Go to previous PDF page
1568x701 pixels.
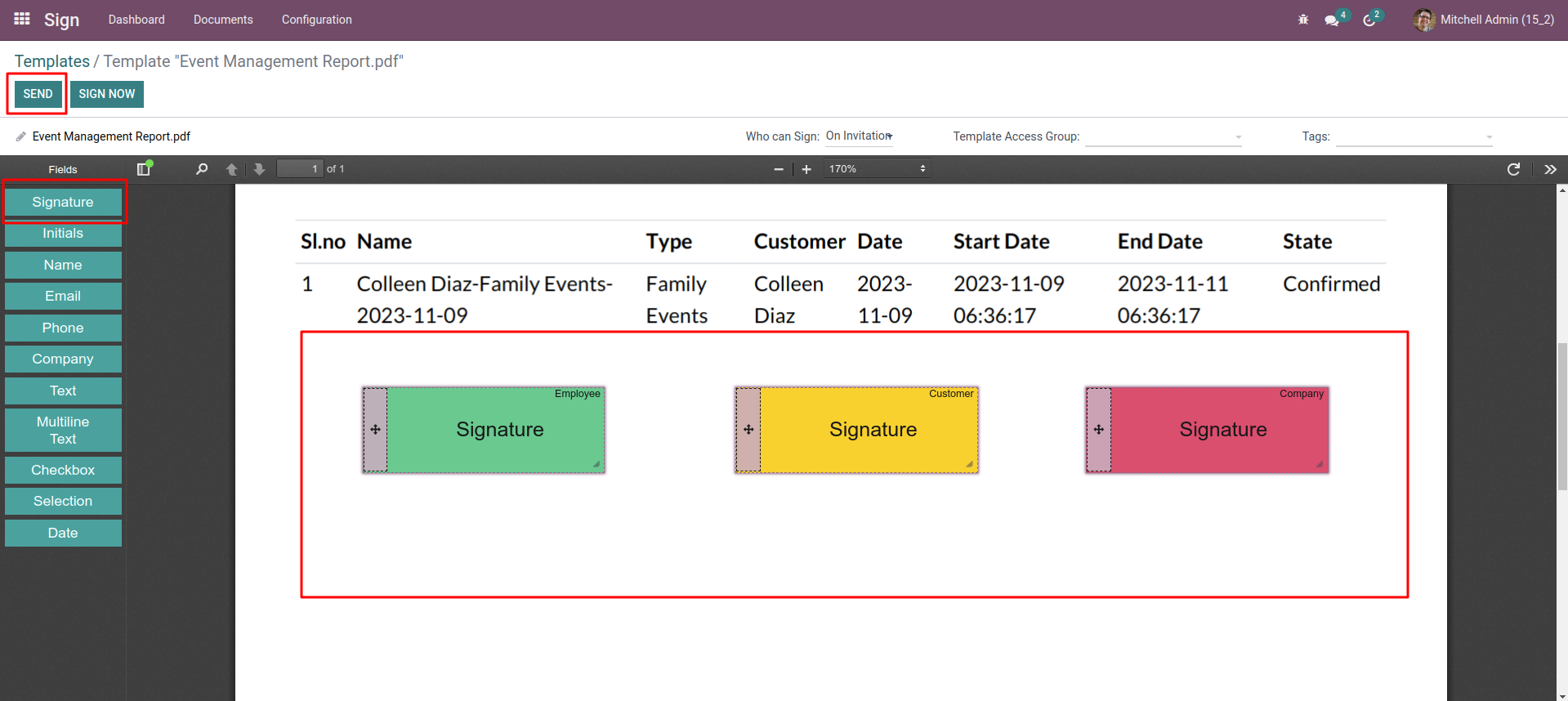pyautogui.click(x=232, y=169)
